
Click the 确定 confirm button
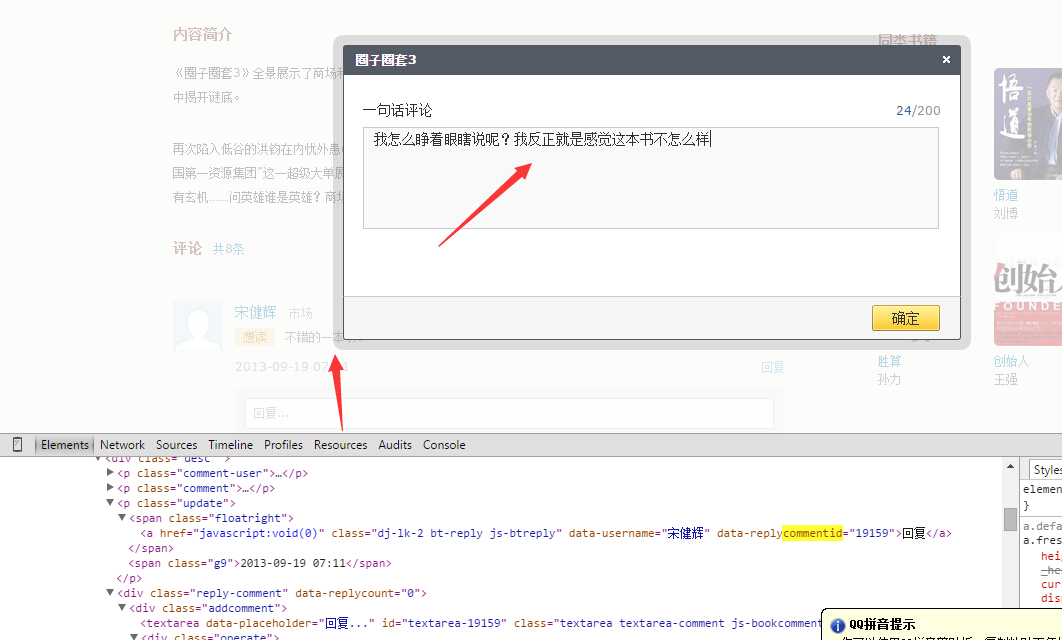pyautogui.click(x=906, y=318)
